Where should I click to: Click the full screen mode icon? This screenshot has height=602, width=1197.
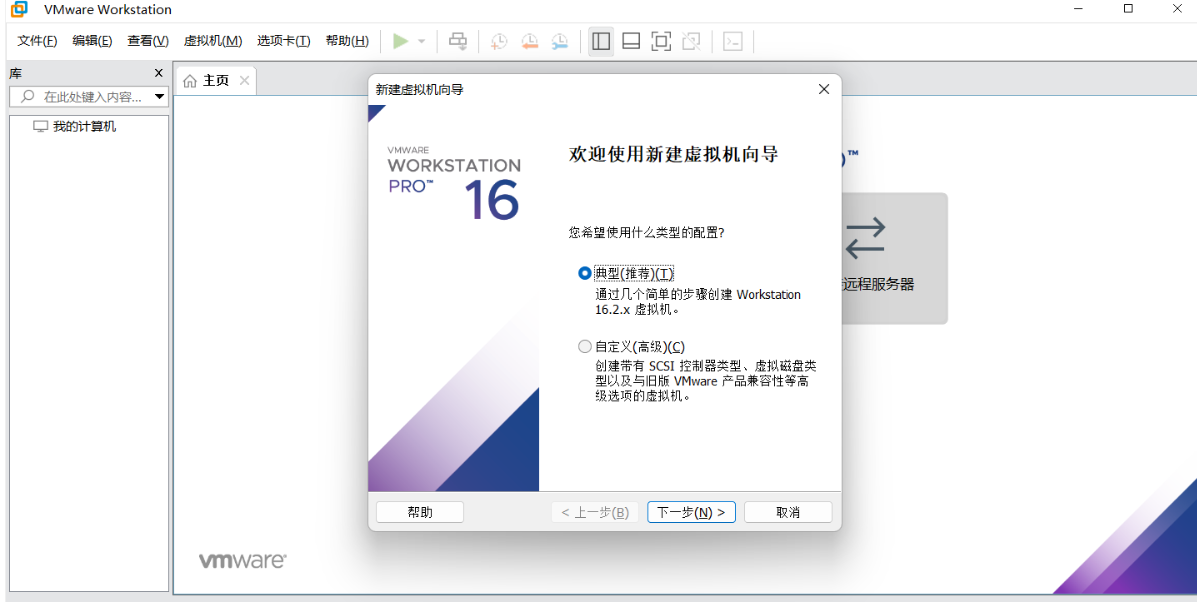661,41
